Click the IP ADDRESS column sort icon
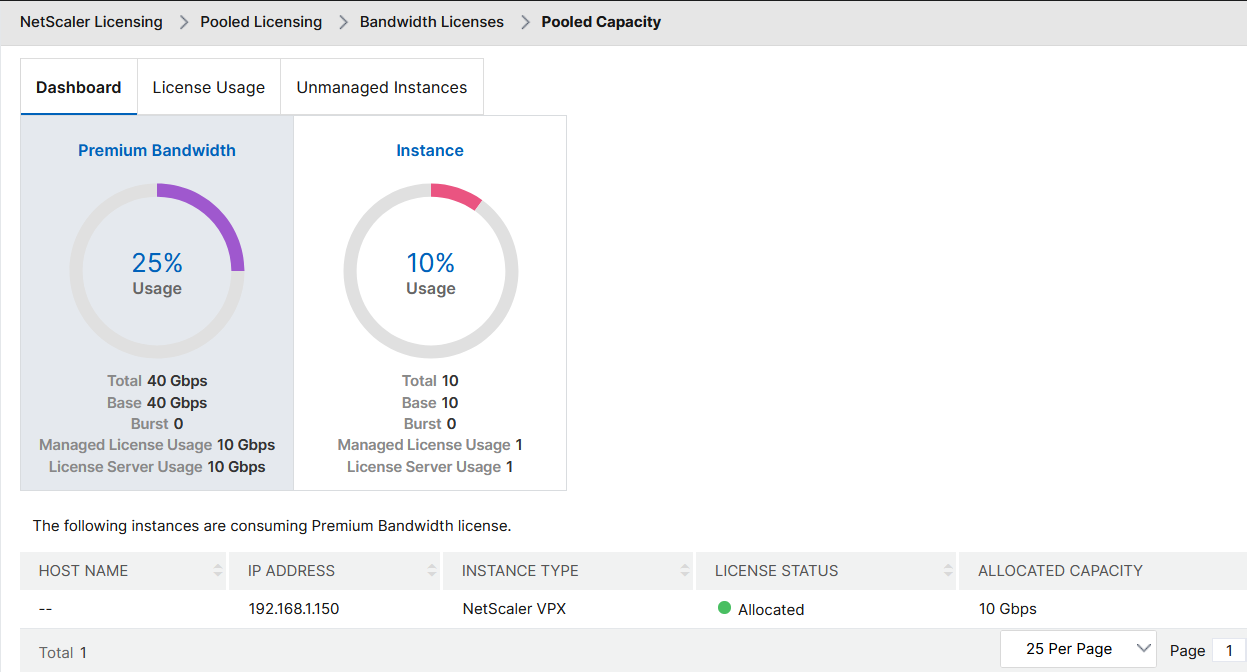The image size is (1247, 672). [x=430, y=570]
